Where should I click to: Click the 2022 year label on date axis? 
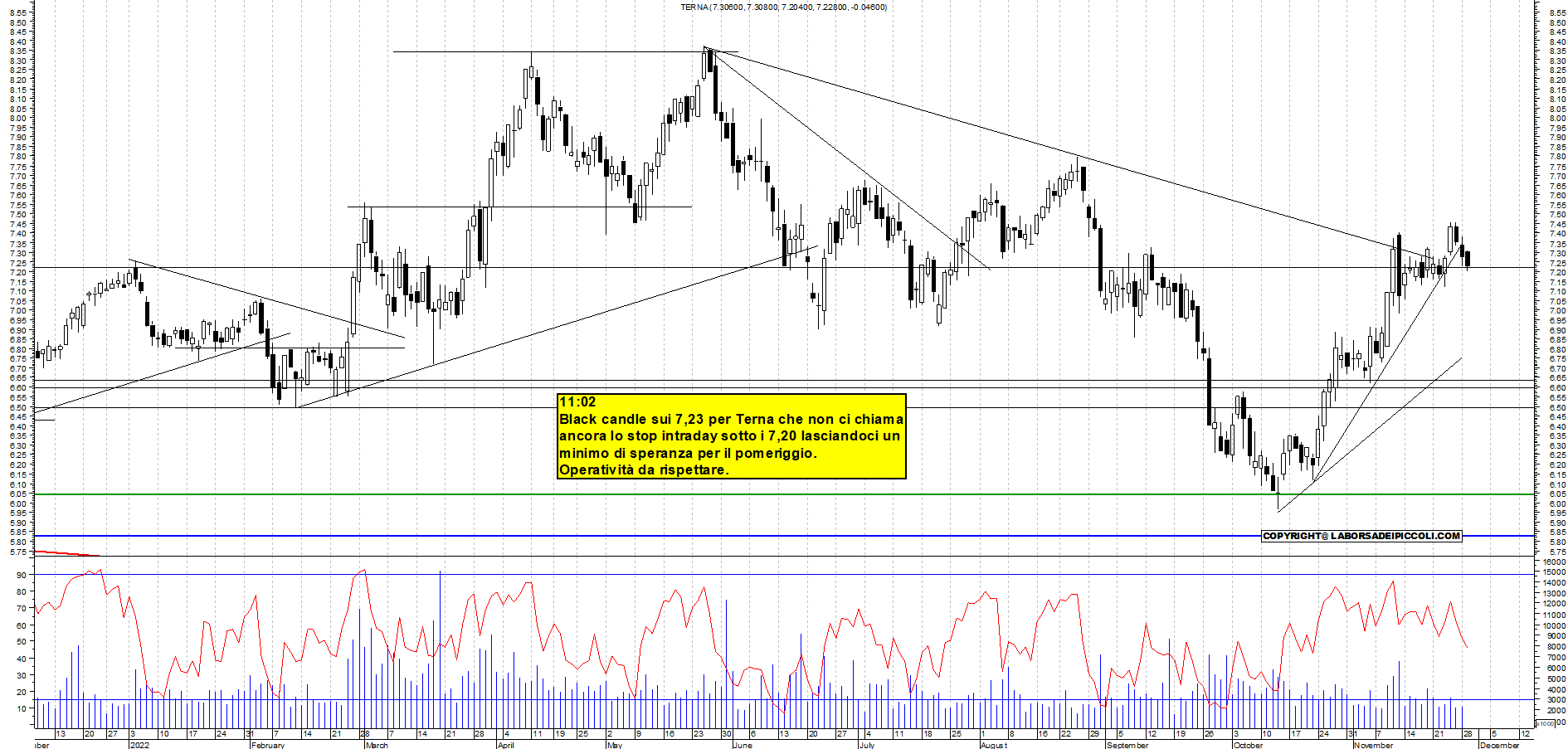[139, 745]
